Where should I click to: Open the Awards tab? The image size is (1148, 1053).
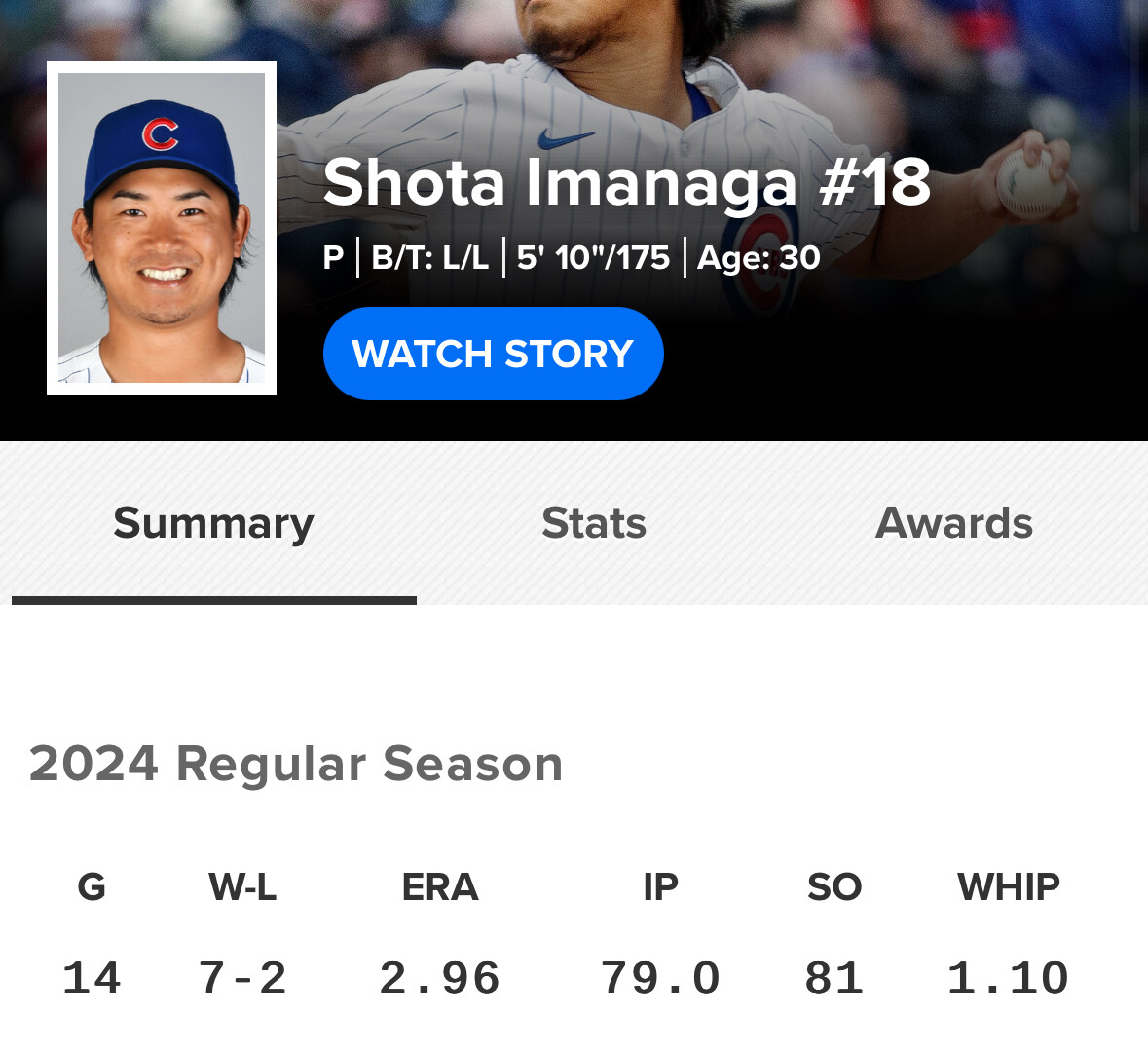(x=954, y=523)
